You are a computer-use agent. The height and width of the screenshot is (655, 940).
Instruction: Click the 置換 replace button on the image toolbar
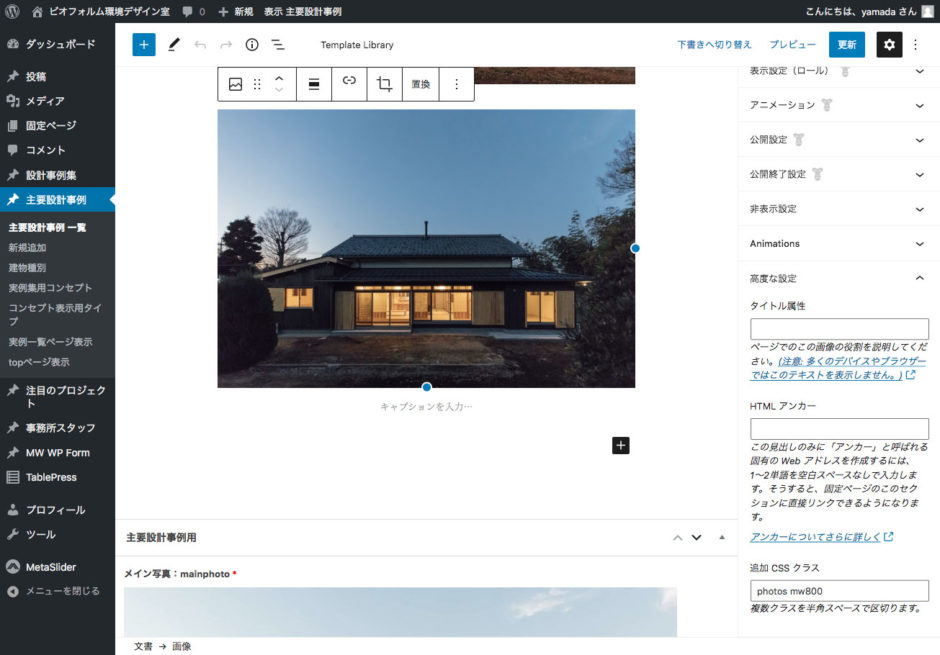pyautogui.click(x=421, y=84)
